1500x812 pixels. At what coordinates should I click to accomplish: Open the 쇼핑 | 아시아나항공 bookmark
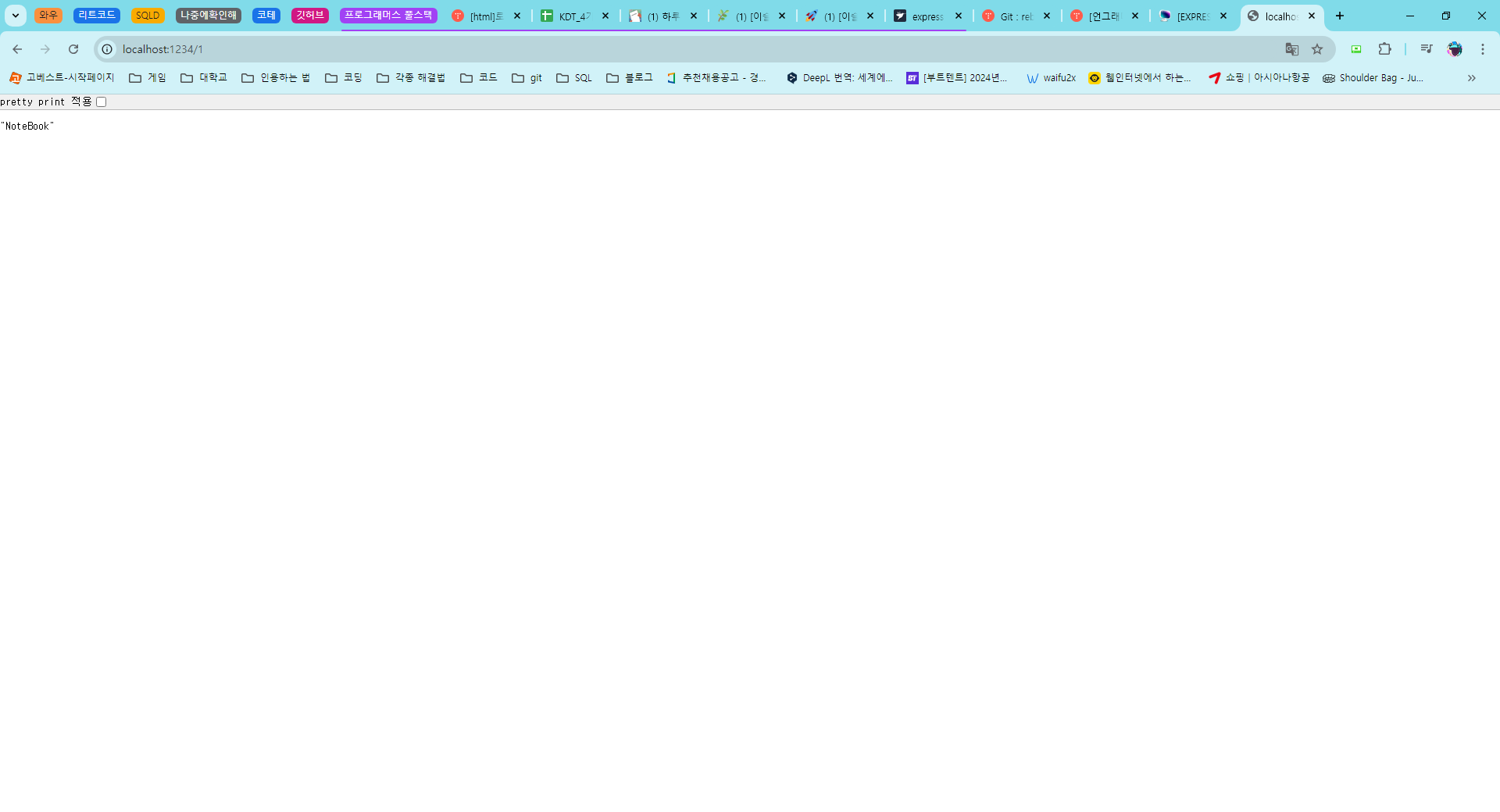coord(1259,78)
